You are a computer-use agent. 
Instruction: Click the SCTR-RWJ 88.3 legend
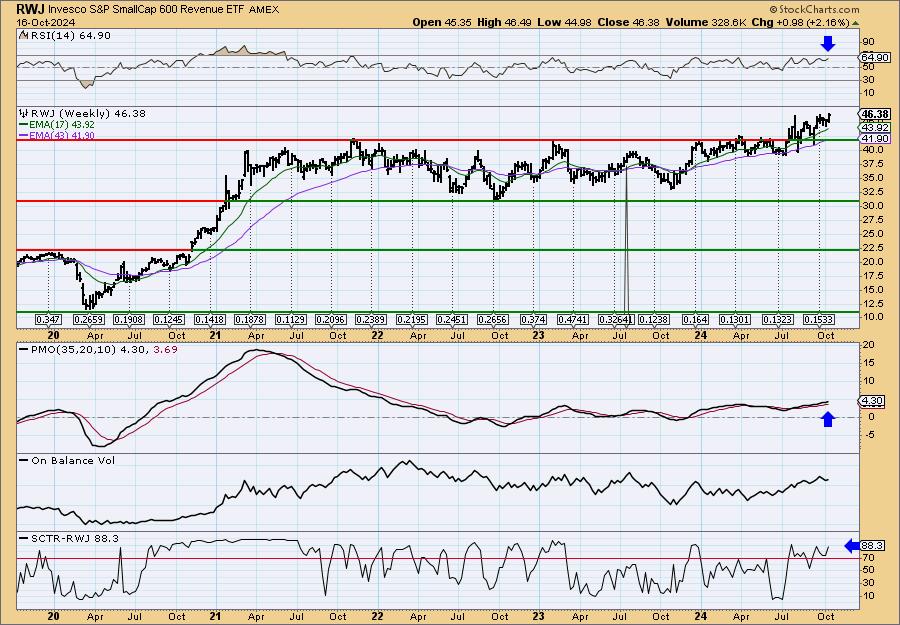(69, 539)
